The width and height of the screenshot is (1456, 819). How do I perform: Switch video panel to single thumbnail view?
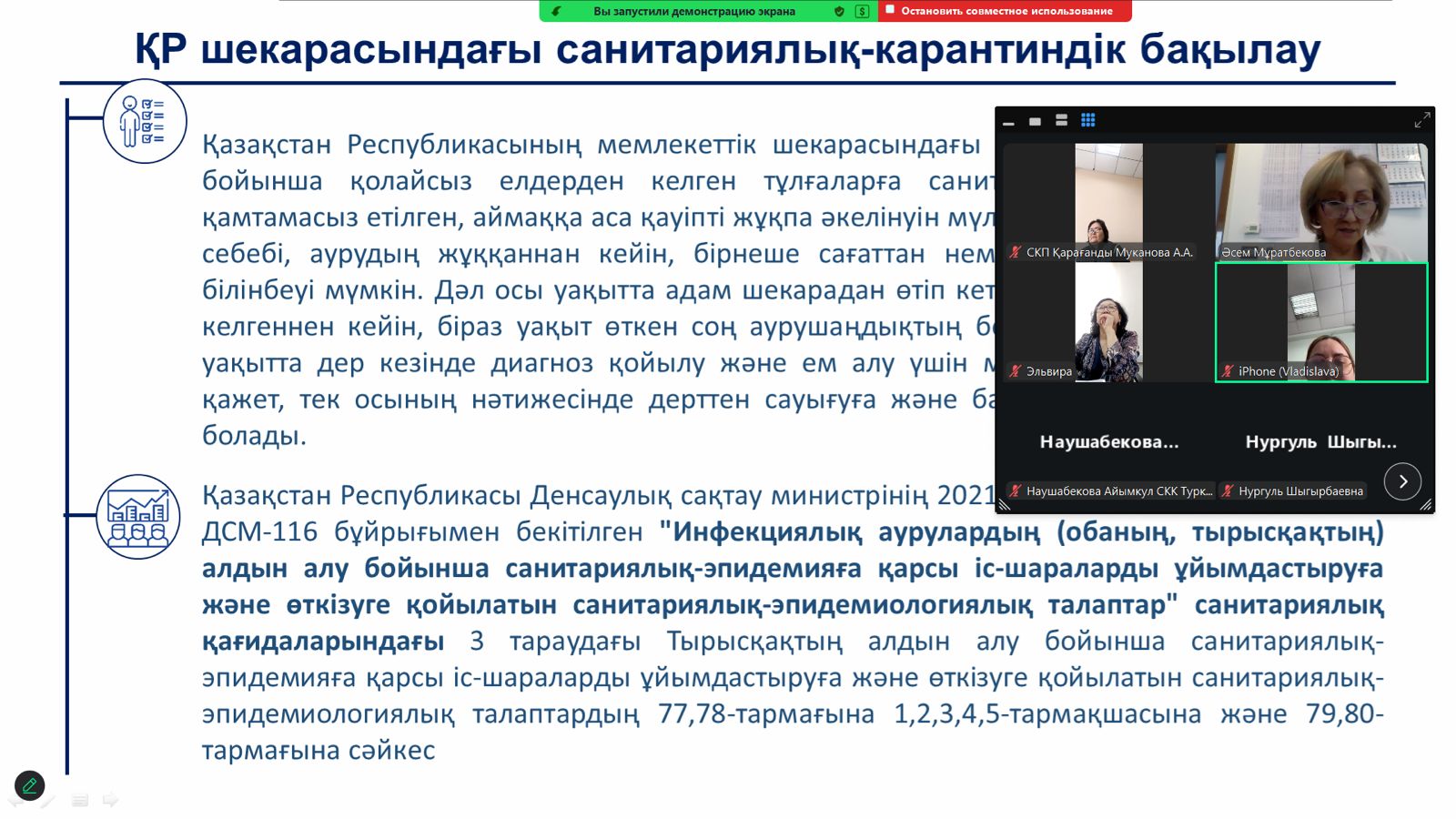tap(1035, 121)
